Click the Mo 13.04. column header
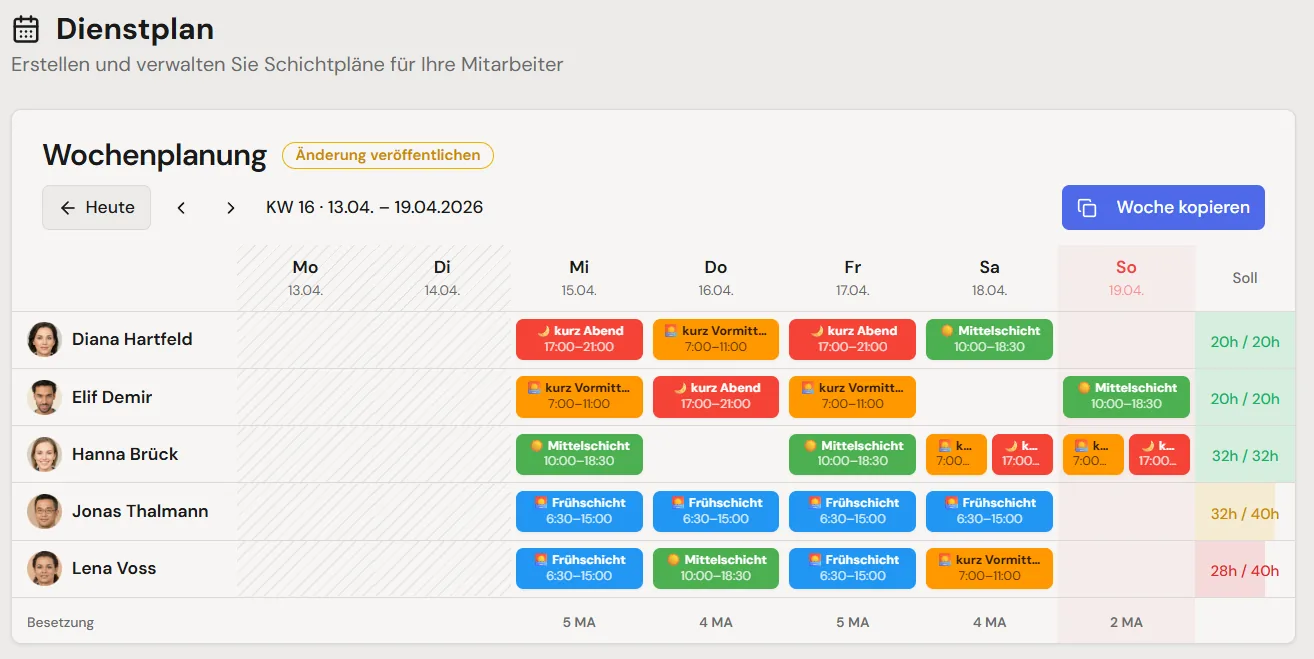The height and width of the screenshot is (659, 1314). pos(305,278)
